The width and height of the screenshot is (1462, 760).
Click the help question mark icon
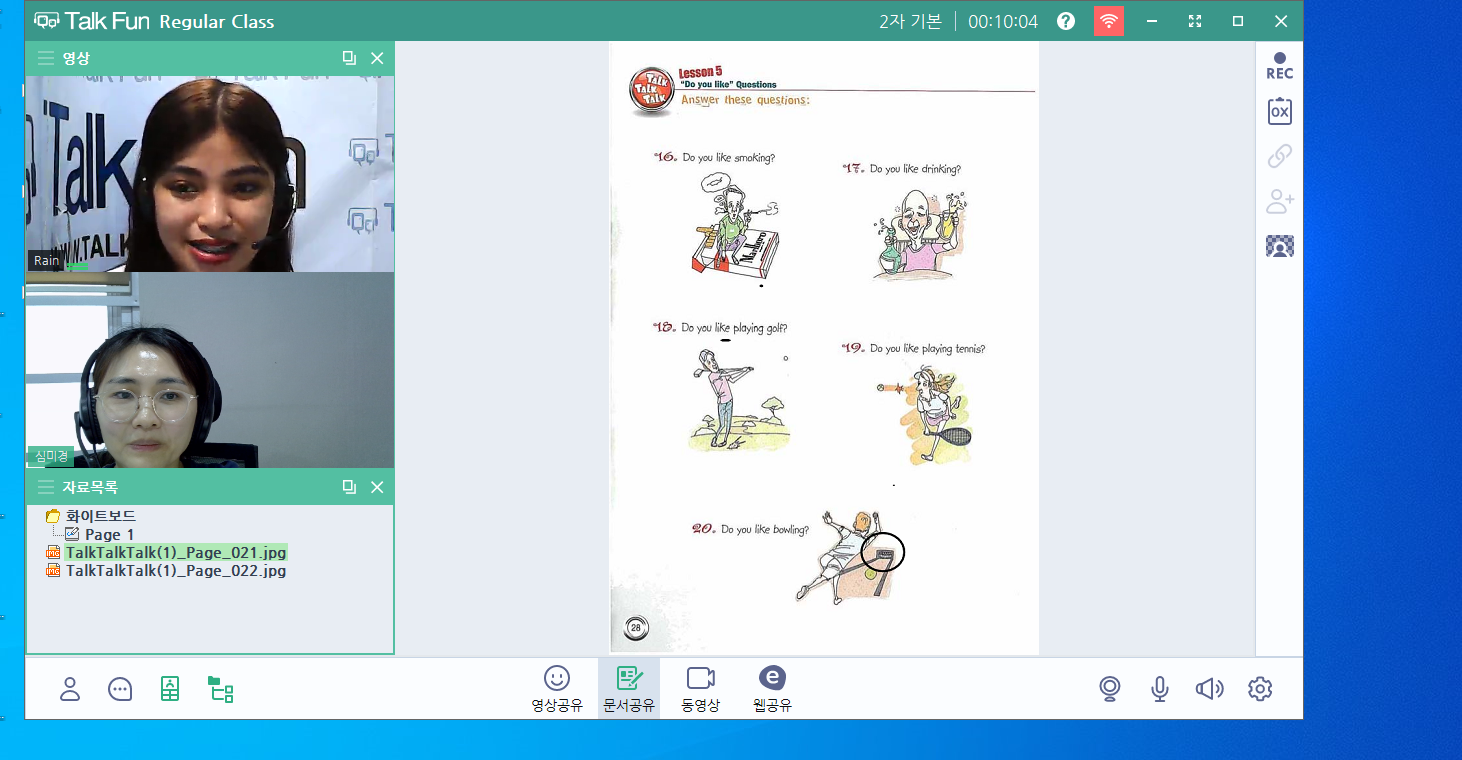[1066, 21]
